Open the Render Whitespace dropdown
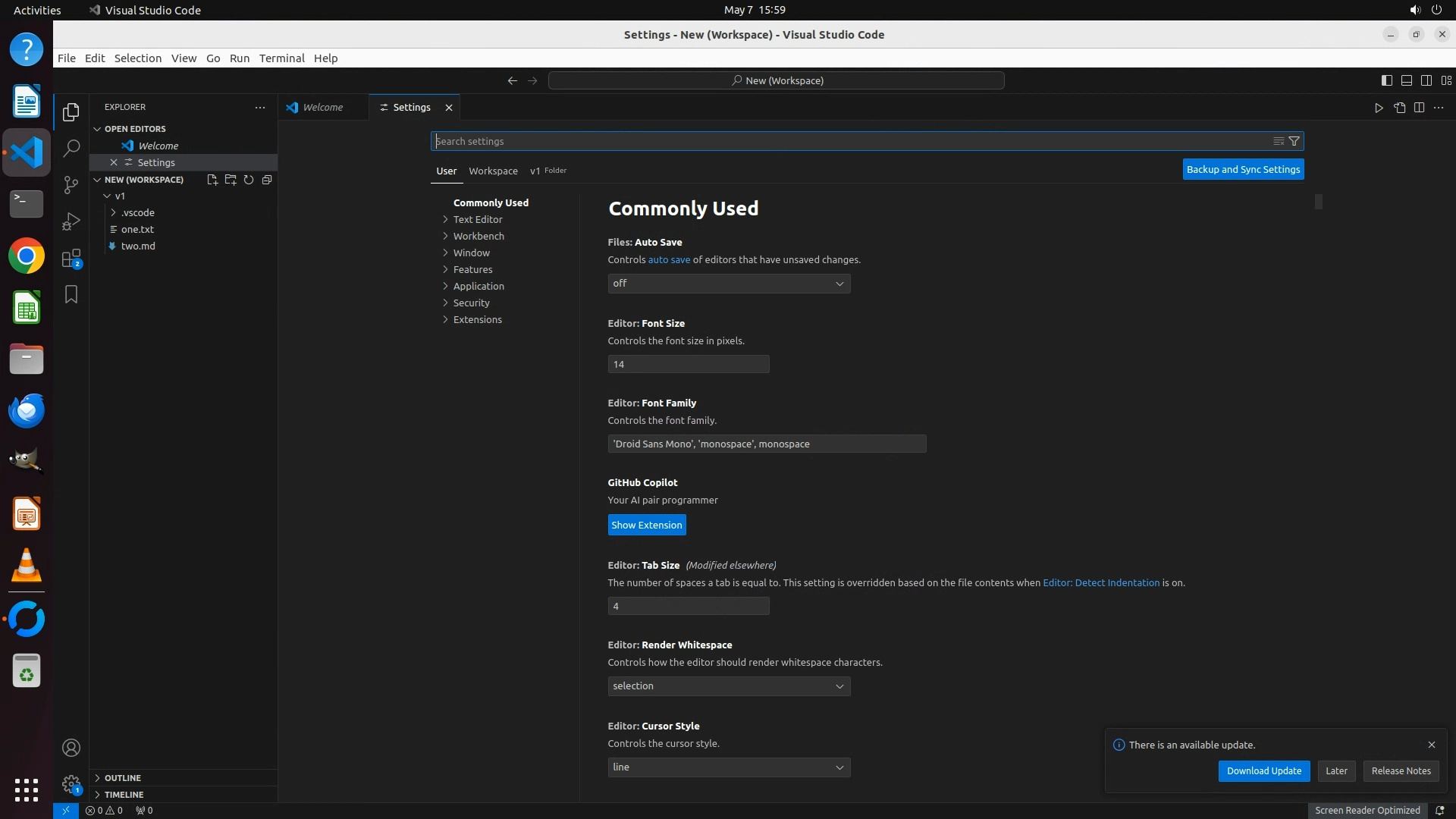 pos(728,686)
